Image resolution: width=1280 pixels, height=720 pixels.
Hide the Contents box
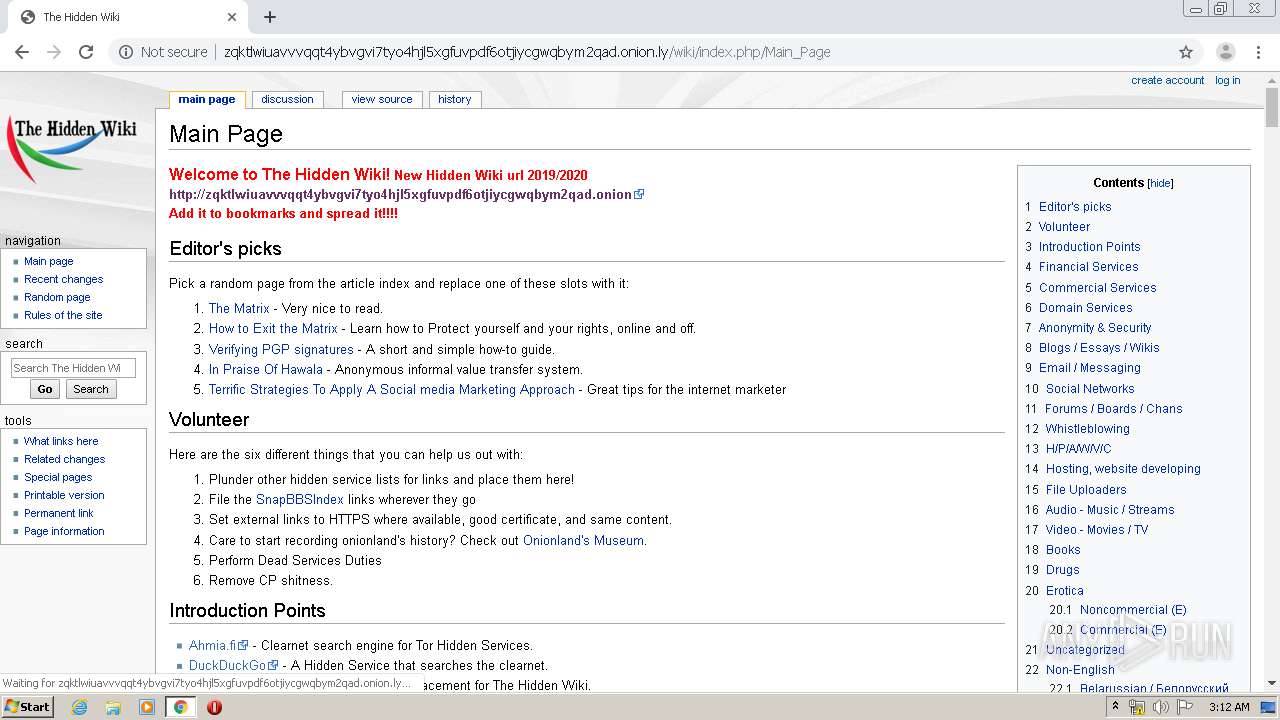pos(1160,184)
